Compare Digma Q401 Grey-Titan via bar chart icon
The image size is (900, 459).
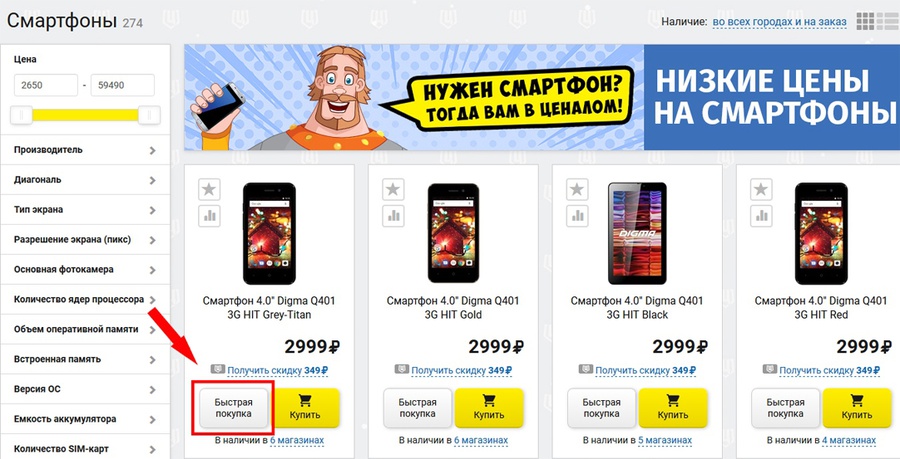point(210,216)
